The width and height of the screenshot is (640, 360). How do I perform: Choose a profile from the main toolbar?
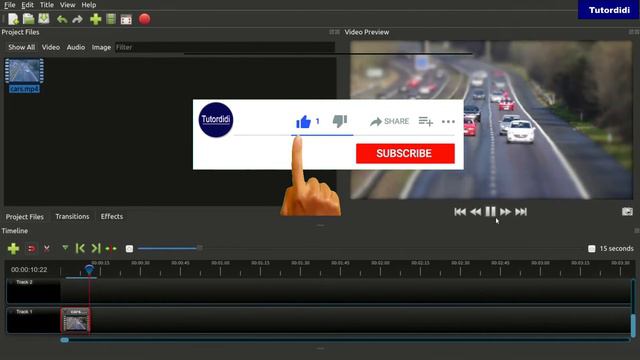111,19
